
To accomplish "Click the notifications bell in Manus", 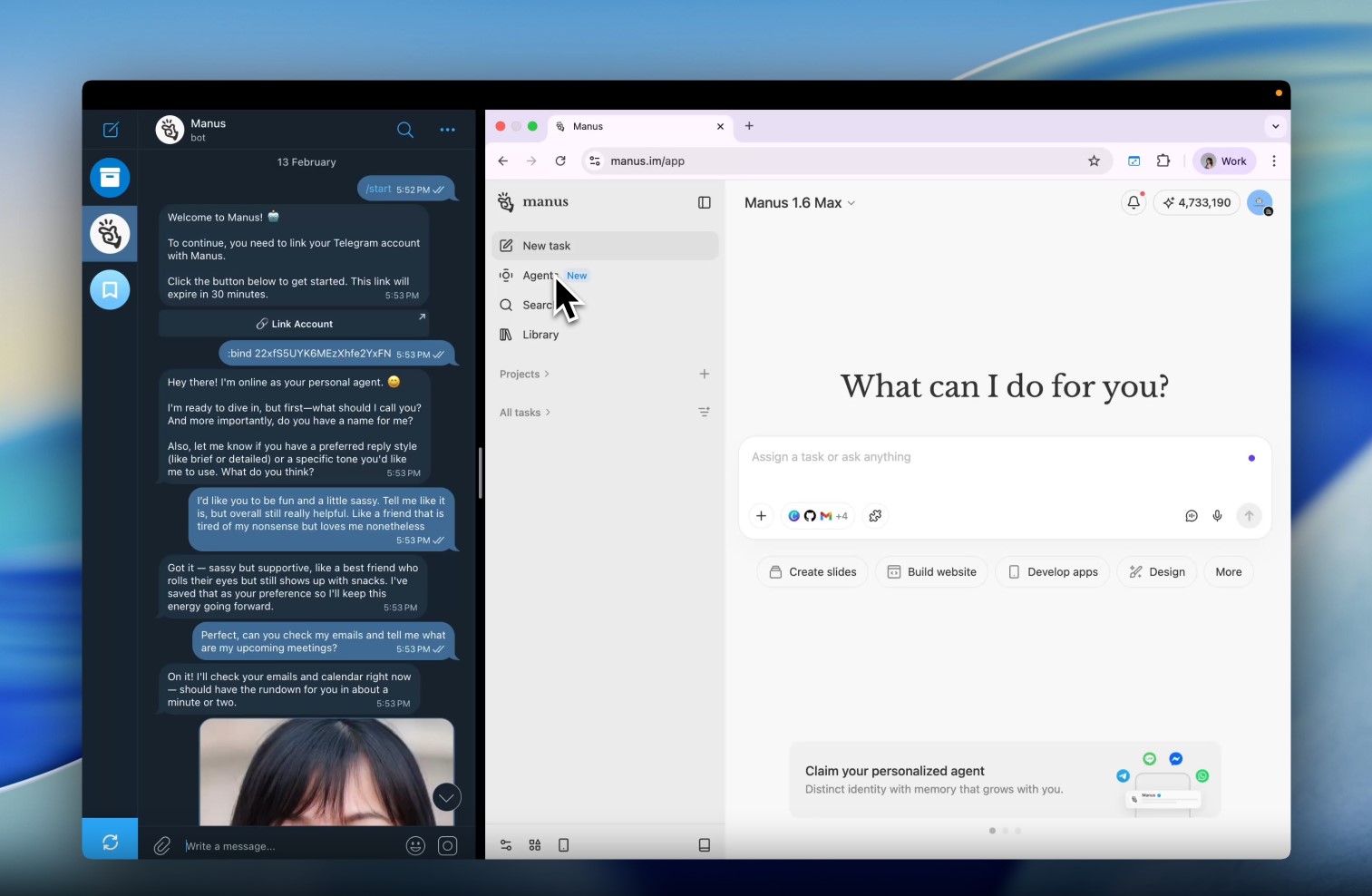I will [1133, 202].
